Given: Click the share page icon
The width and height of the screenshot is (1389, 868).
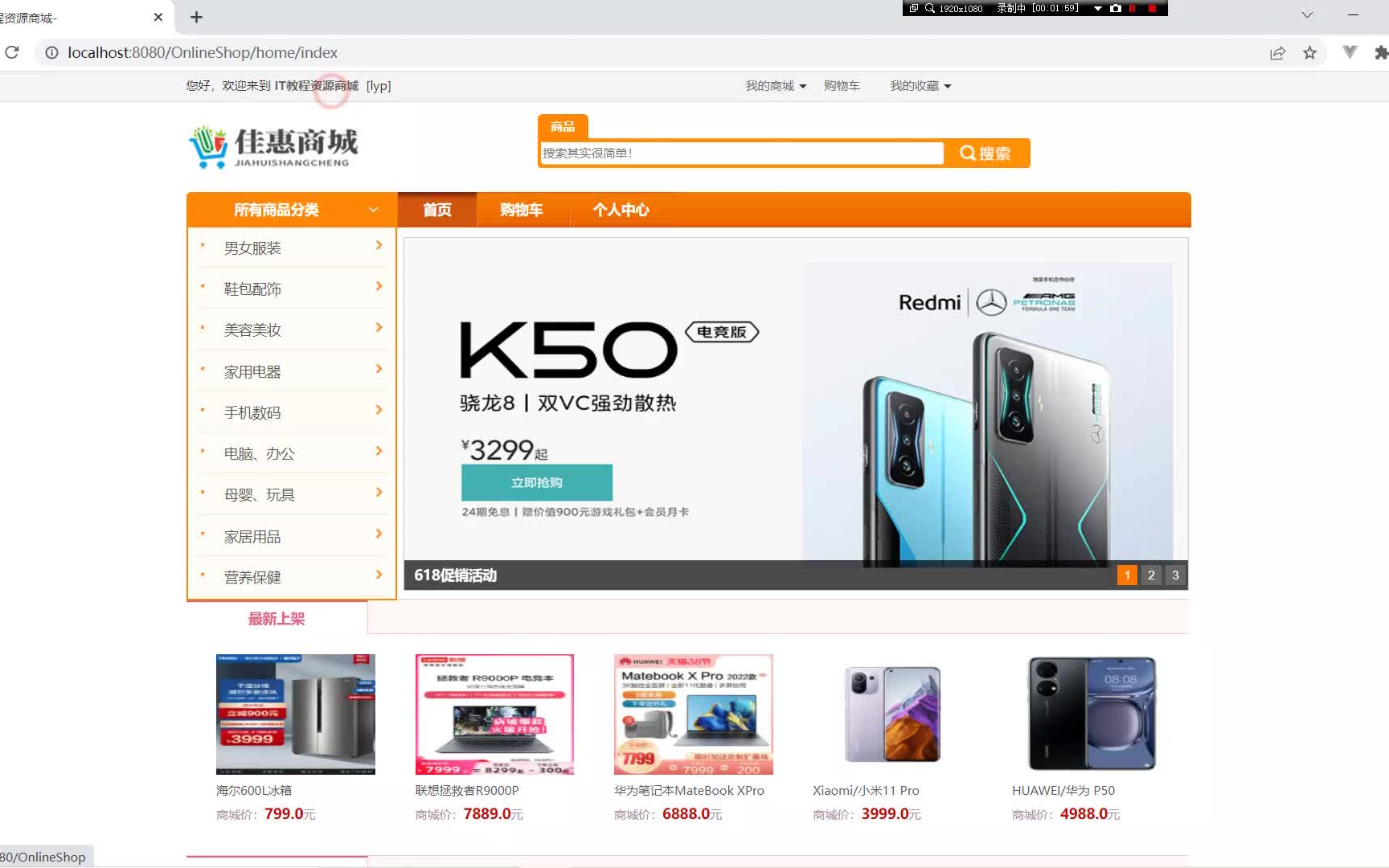Looking at the screenshot, I should (1277, 53).
